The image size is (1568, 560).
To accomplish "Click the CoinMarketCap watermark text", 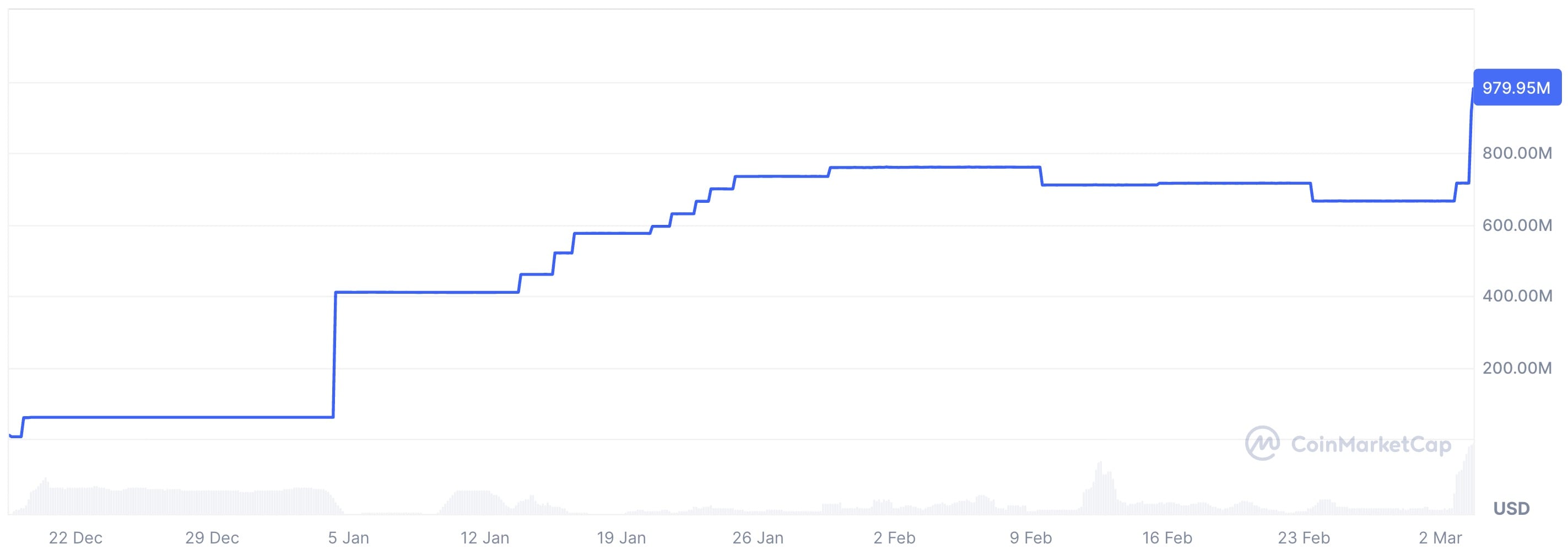I will [x=1371, y=444].
